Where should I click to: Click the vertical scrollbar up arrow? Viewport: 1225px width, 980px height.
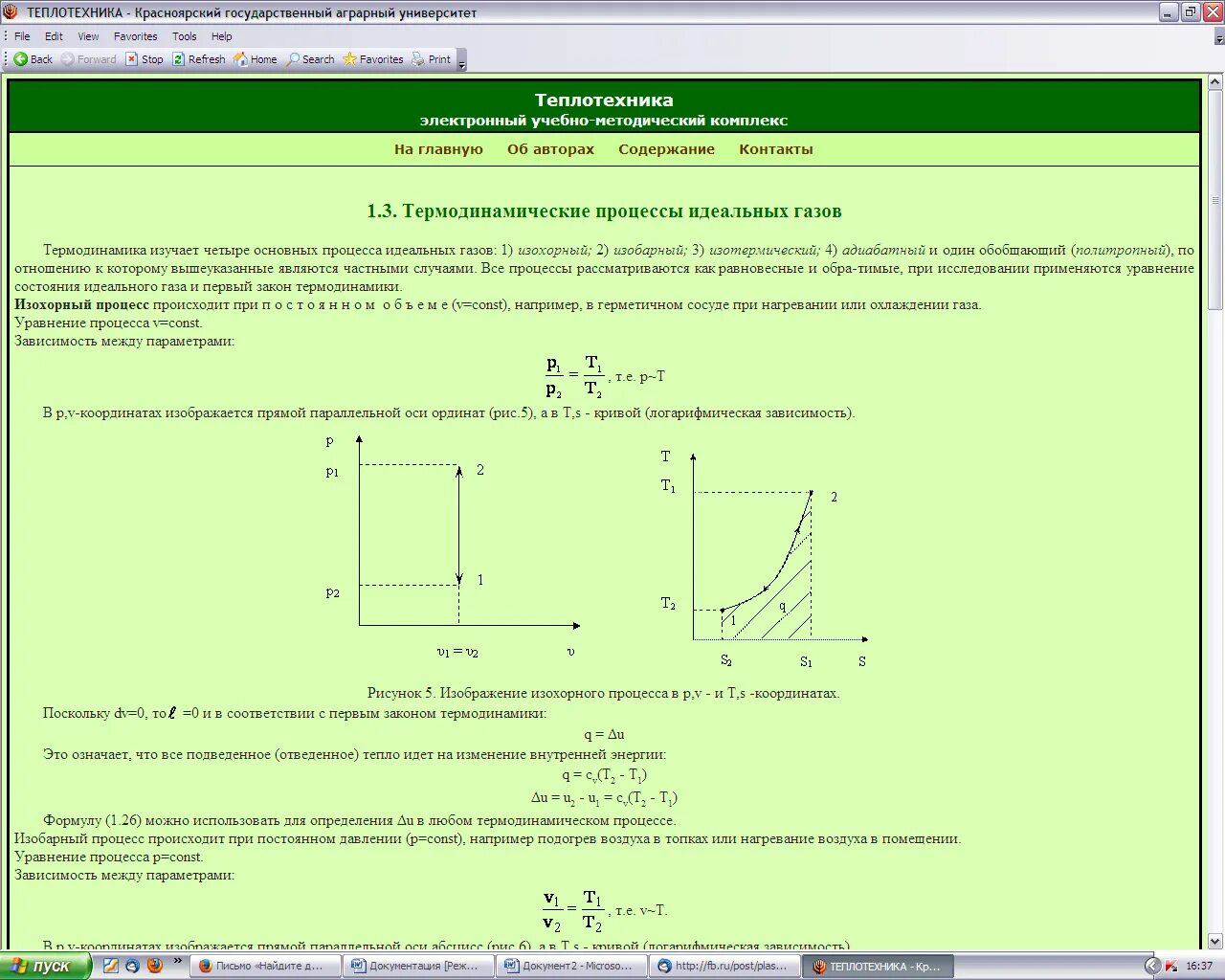[x=1215, y=83]
